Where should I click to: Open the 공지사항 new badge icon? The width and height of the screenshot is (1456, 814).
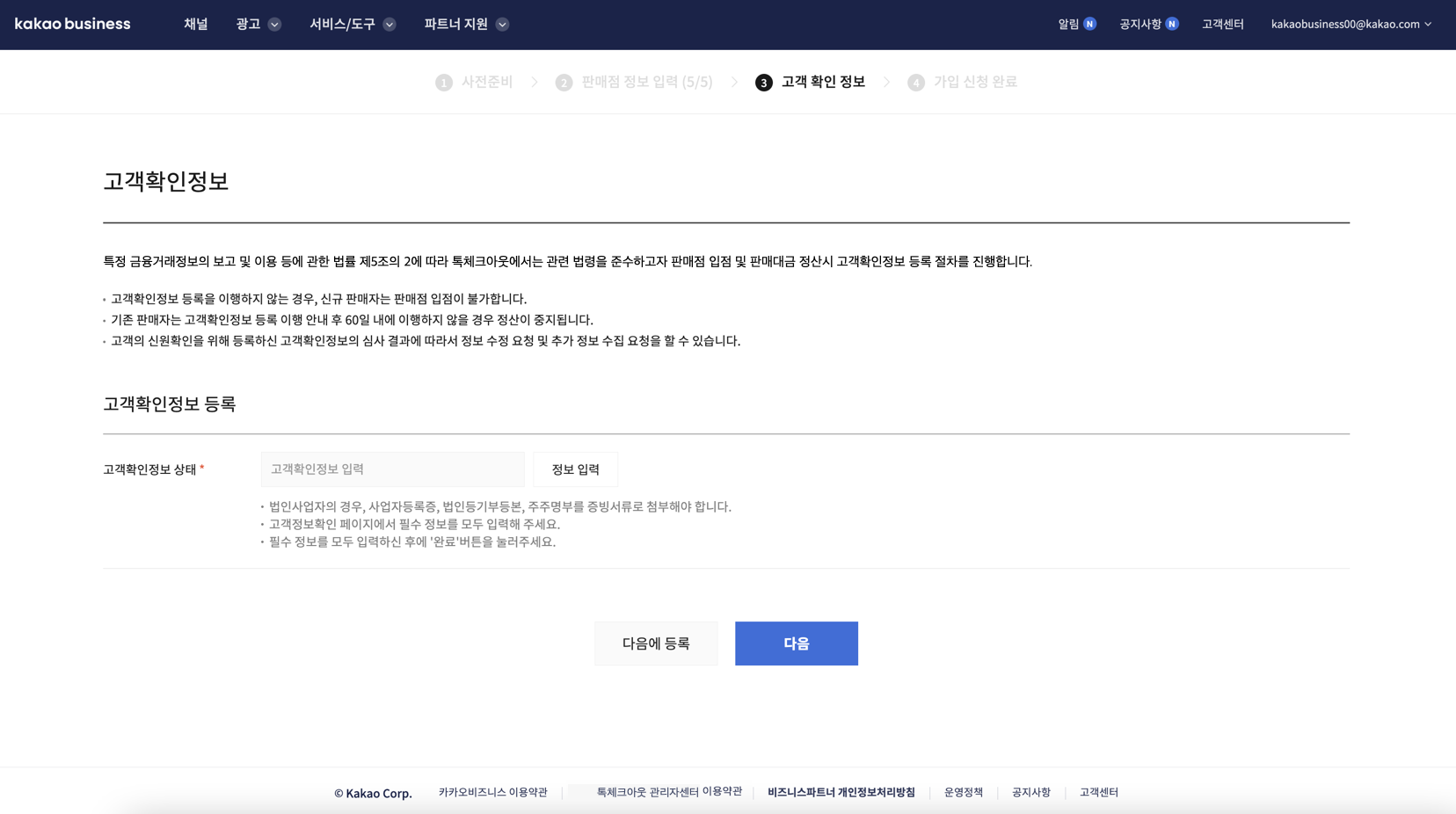point(1171,25)
